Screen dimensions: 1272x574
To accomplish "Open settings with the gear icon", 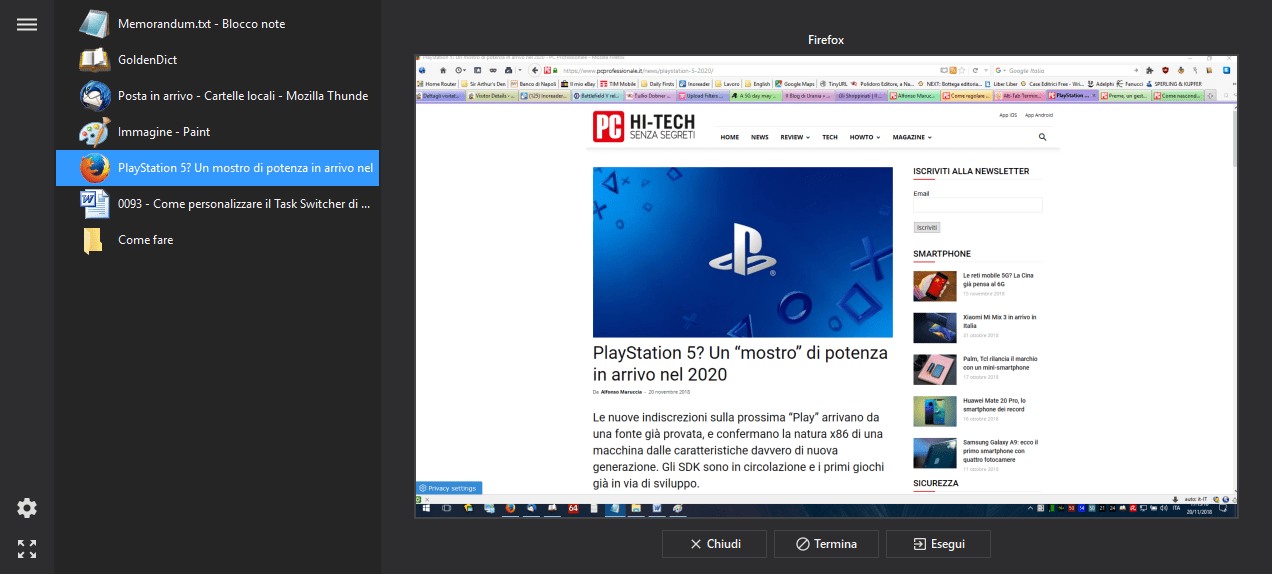I will tap(27, 508).
